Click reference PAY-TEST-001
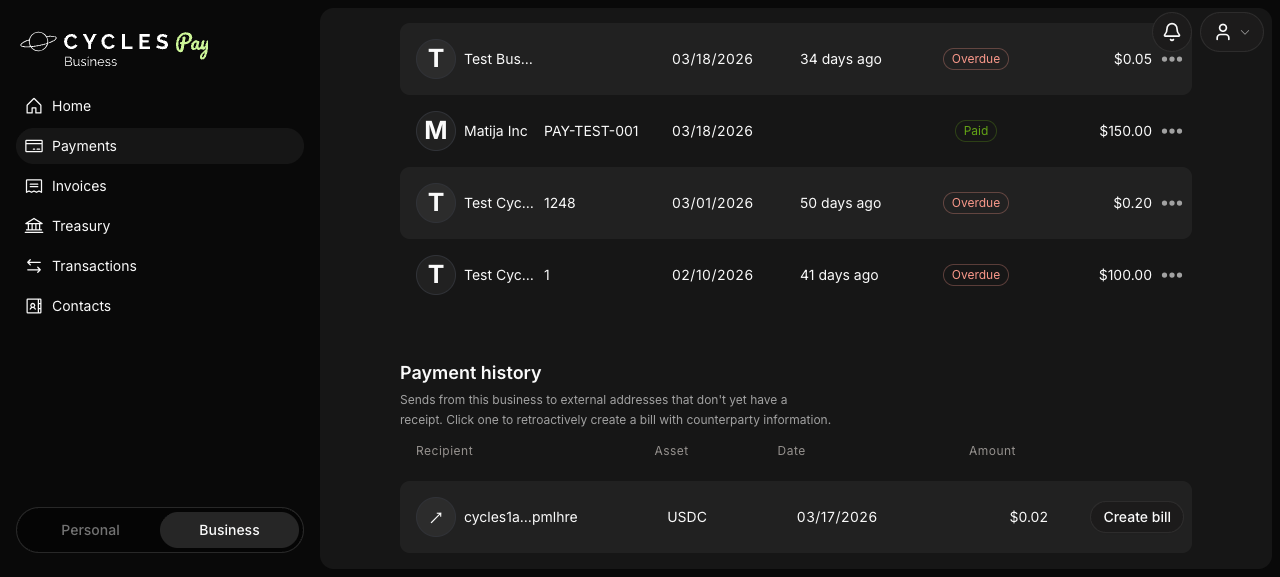 pos(591,131)
